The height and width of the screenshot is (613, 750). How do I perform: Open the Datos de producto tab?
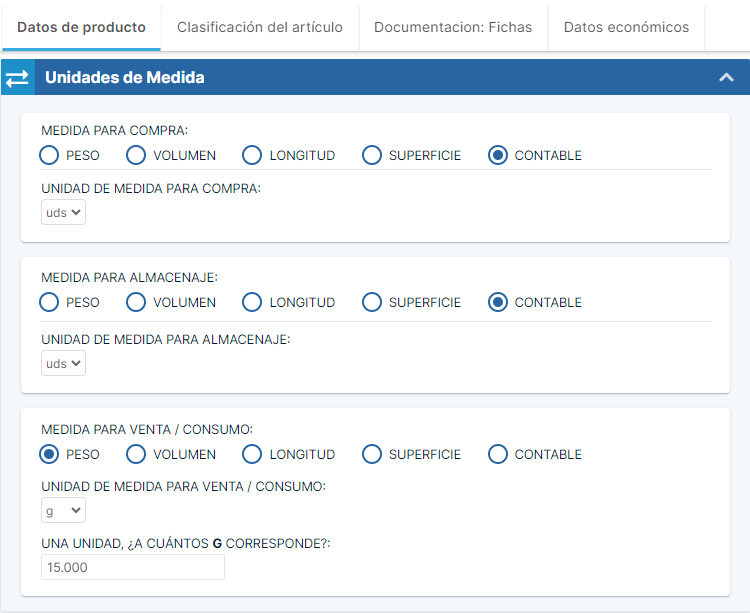pos(81,27)
